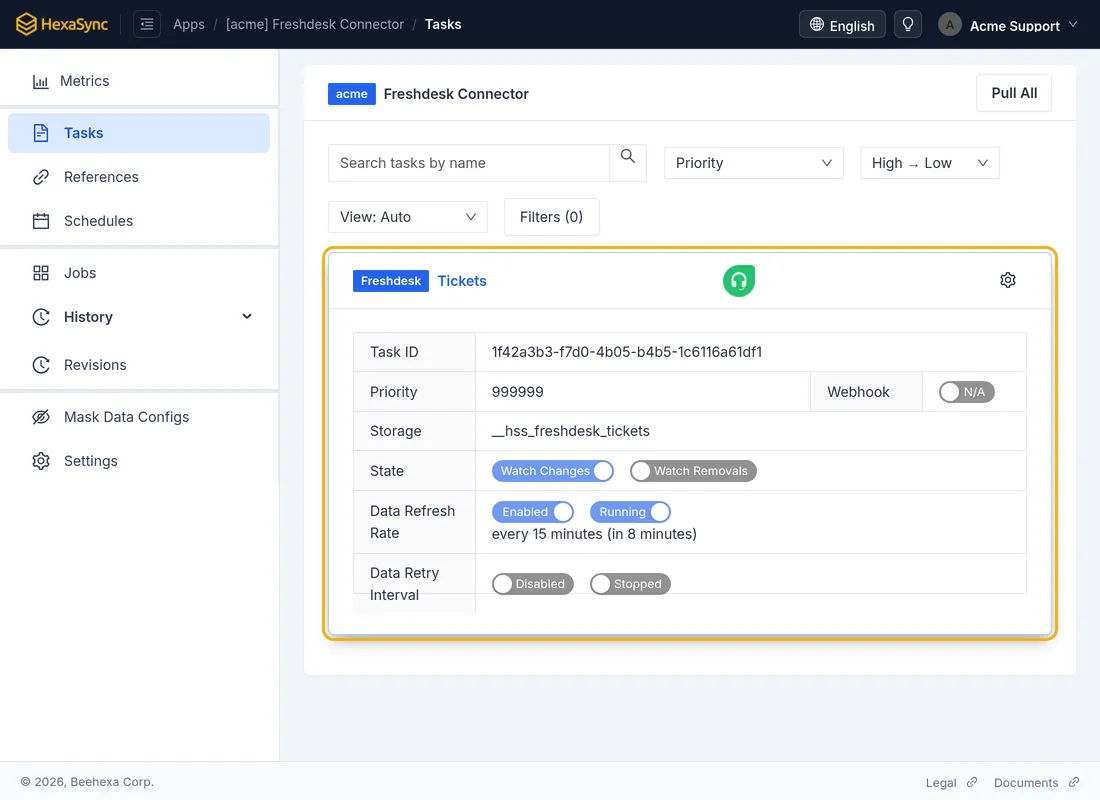Select Tasks in the sidebar
This screenshot has height=800, width=1100.
[x=139, y=133]
